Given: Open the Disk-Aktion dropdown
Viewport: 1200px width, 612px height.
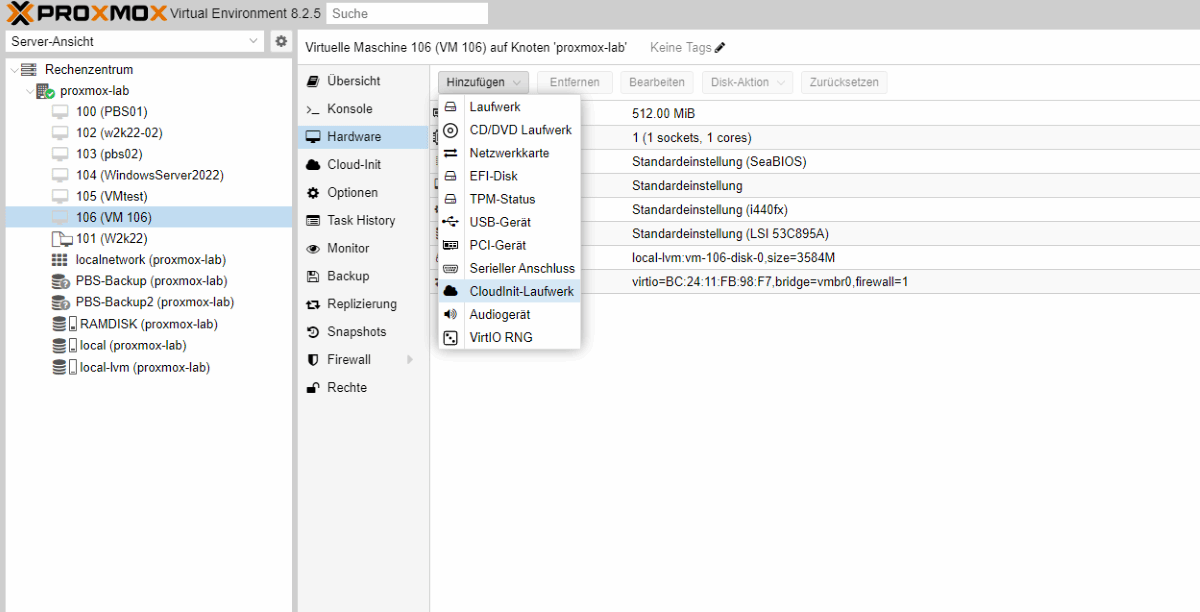Looking at the screenshot, I should point(747,82).
